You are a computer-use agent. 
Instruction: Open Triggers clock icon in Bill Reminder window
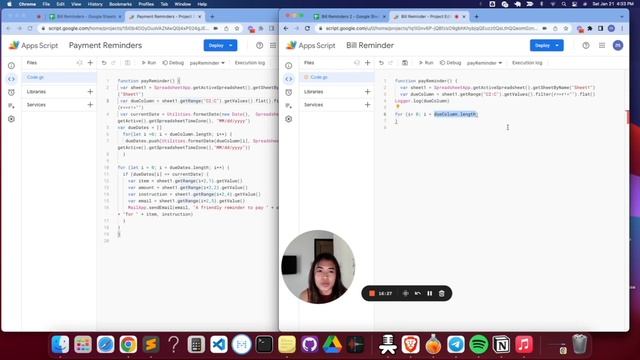click(289, 92)
